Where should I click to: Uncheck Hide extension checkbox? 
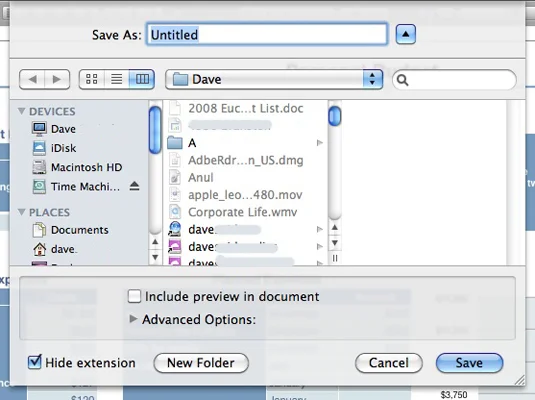click(34, 362)
